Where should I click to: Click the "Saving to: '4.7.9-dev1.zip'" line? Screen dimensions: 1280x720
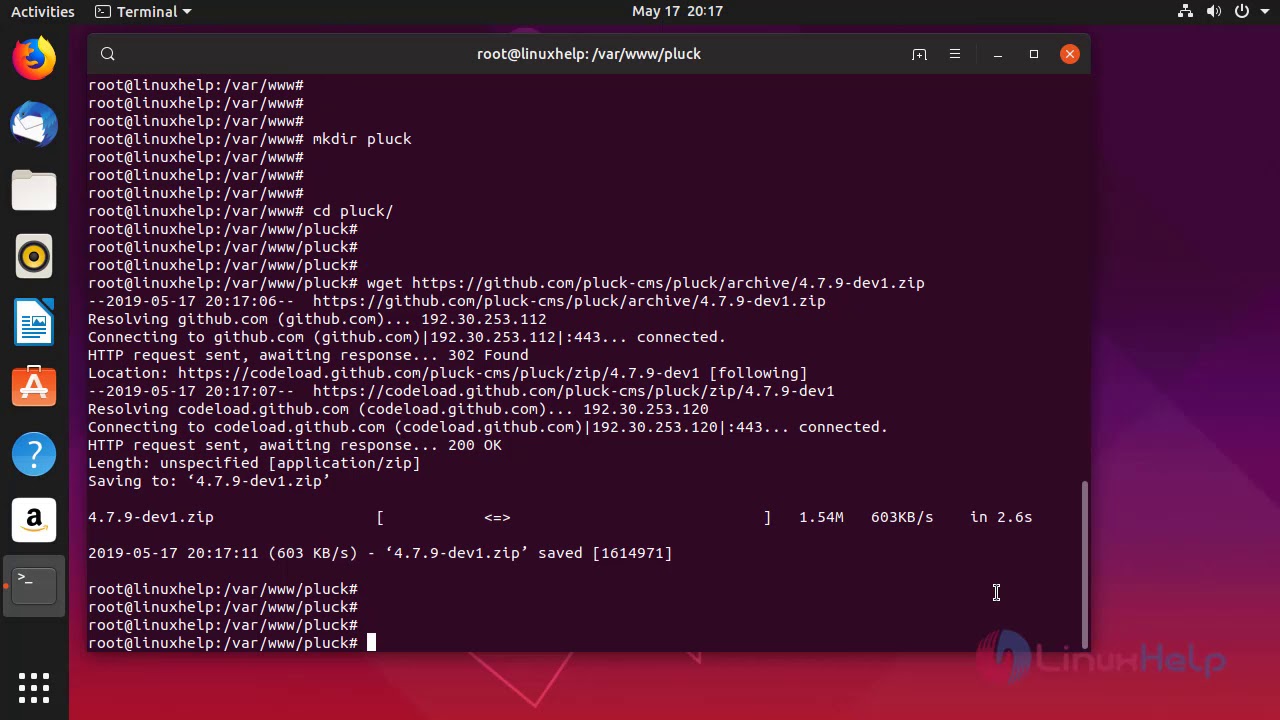209,481
